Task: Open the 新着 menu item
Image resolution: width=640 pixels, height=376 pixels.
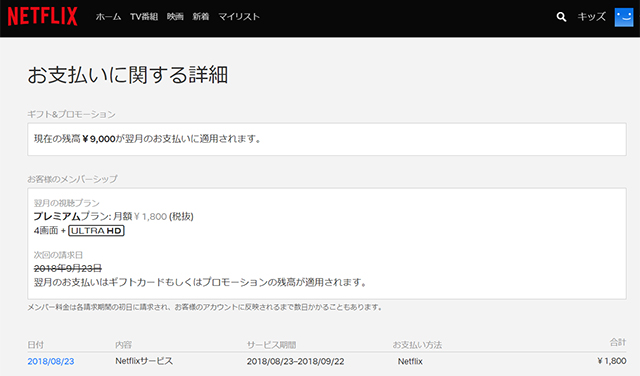Action: (201, 17)
